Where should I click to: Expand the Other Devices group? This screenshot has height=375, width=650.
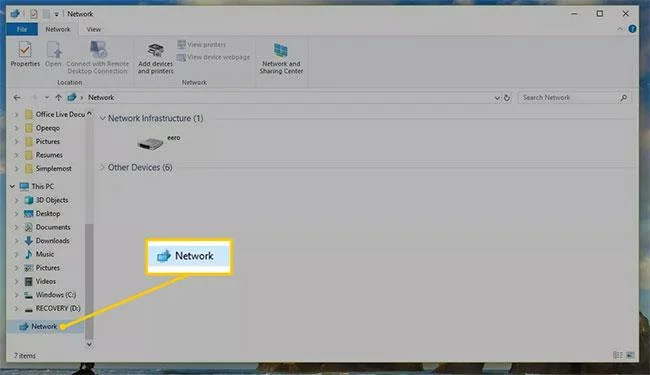point(102,167)
